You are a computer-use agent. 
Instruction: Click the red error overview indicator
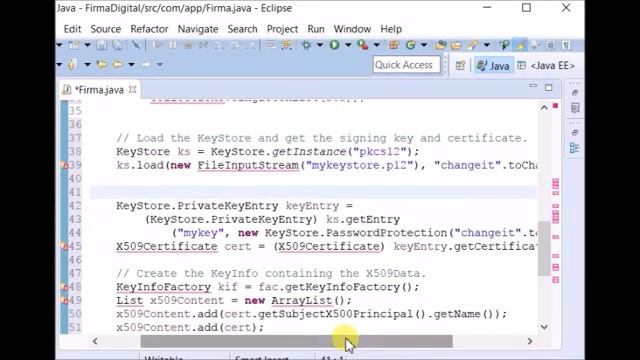coord(556,106)
